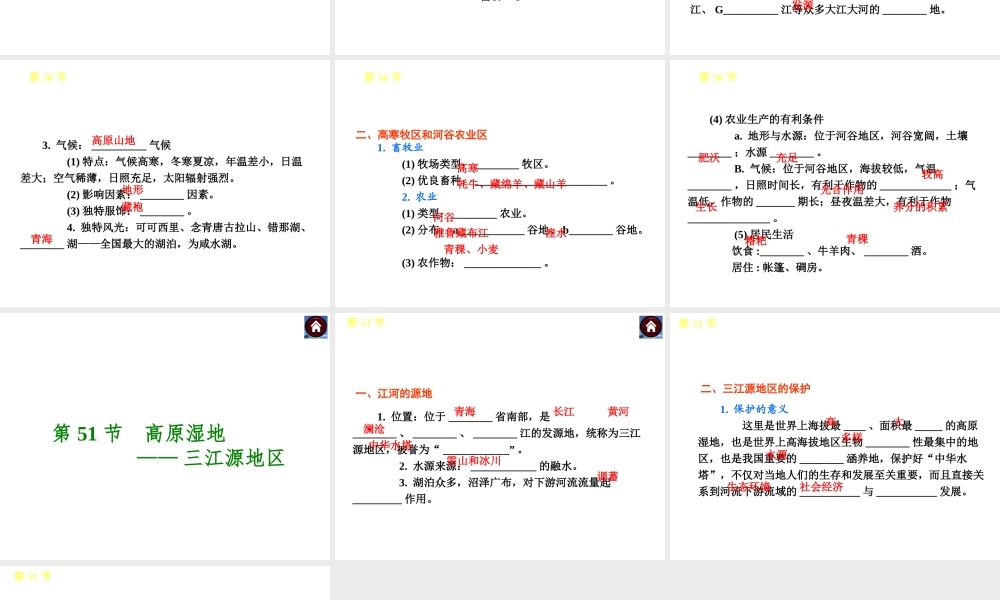Click the red answer 雪山和冰川
The height and width of the screenshot is (600, 1000).
(474, 460)
